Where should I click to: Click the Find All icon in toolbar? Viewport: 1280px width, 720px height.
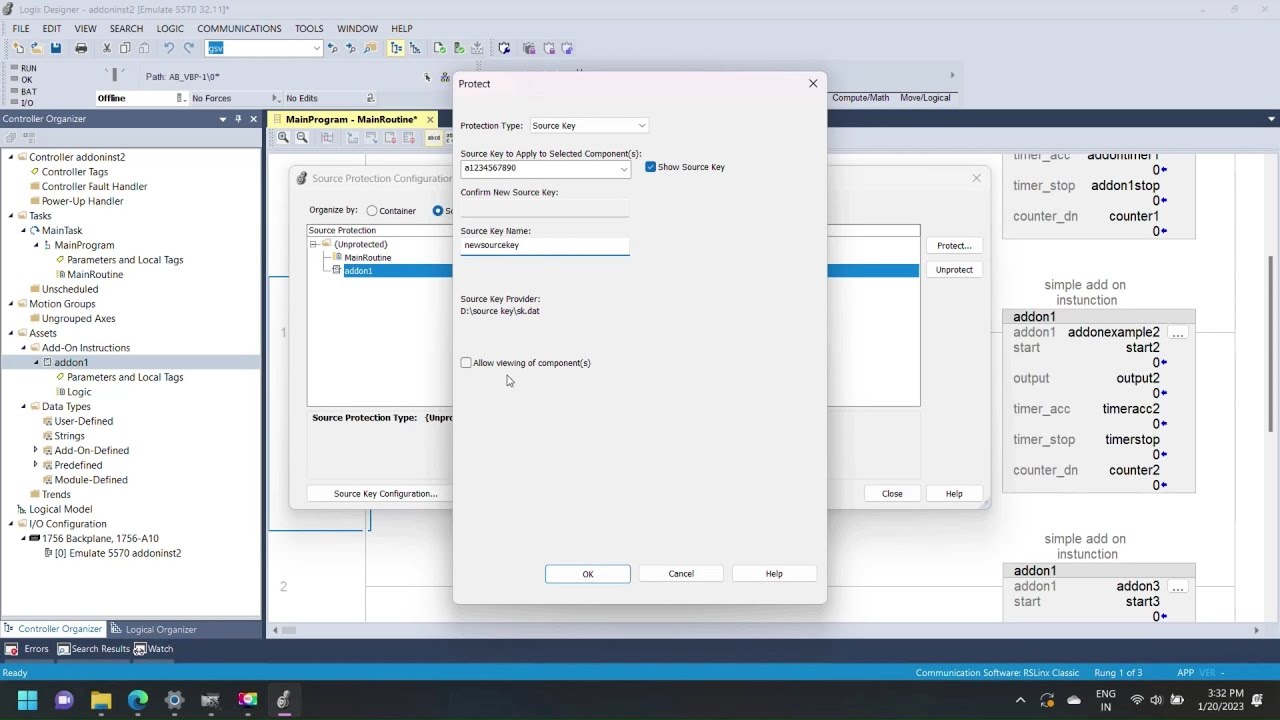pyautogui.click(x=370, y=48)
